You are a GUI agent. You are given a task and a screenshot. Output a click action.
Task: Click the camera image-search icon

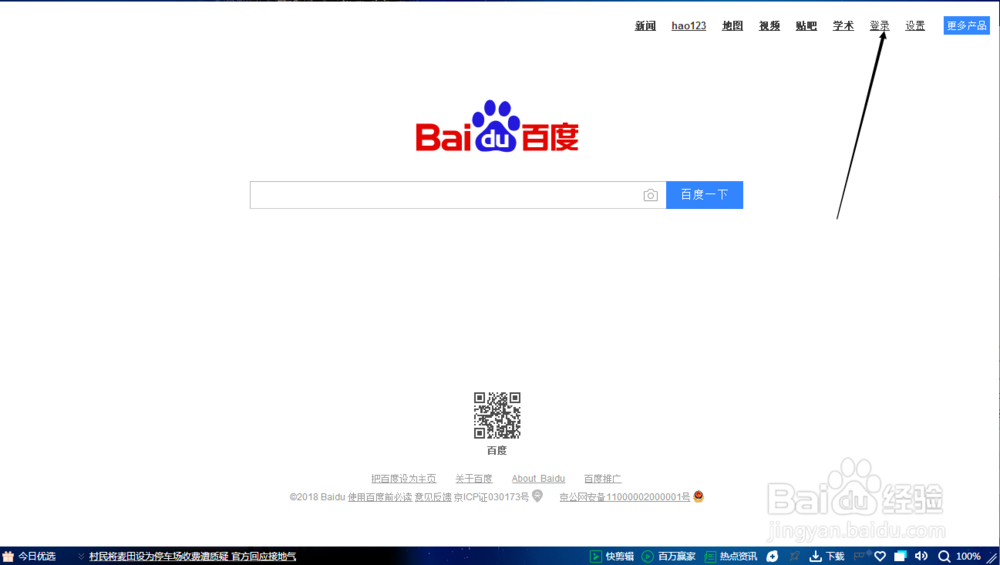tap(650, 195)
